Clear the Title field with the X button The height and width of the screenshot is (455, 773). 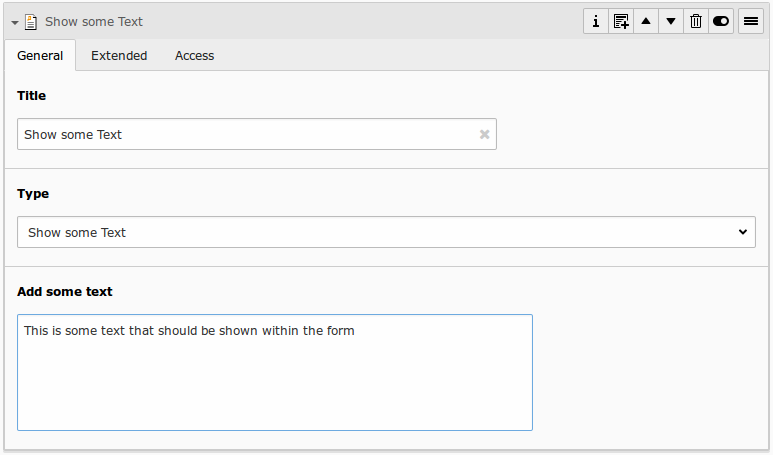click(x=484, y=134)
